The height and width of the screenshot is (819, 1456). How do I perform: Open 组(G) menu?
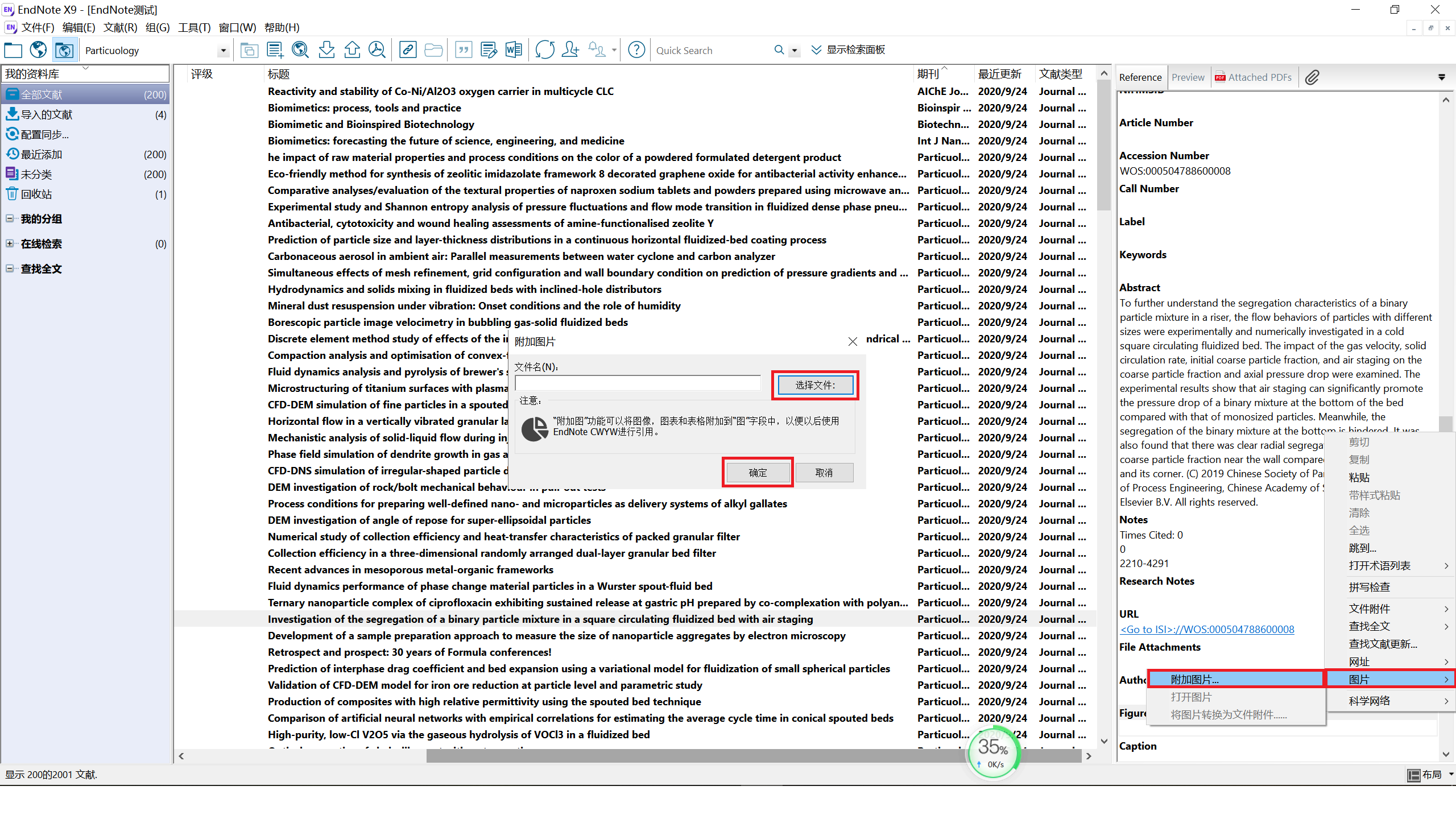pyautogui.click(x=158, y=27)
